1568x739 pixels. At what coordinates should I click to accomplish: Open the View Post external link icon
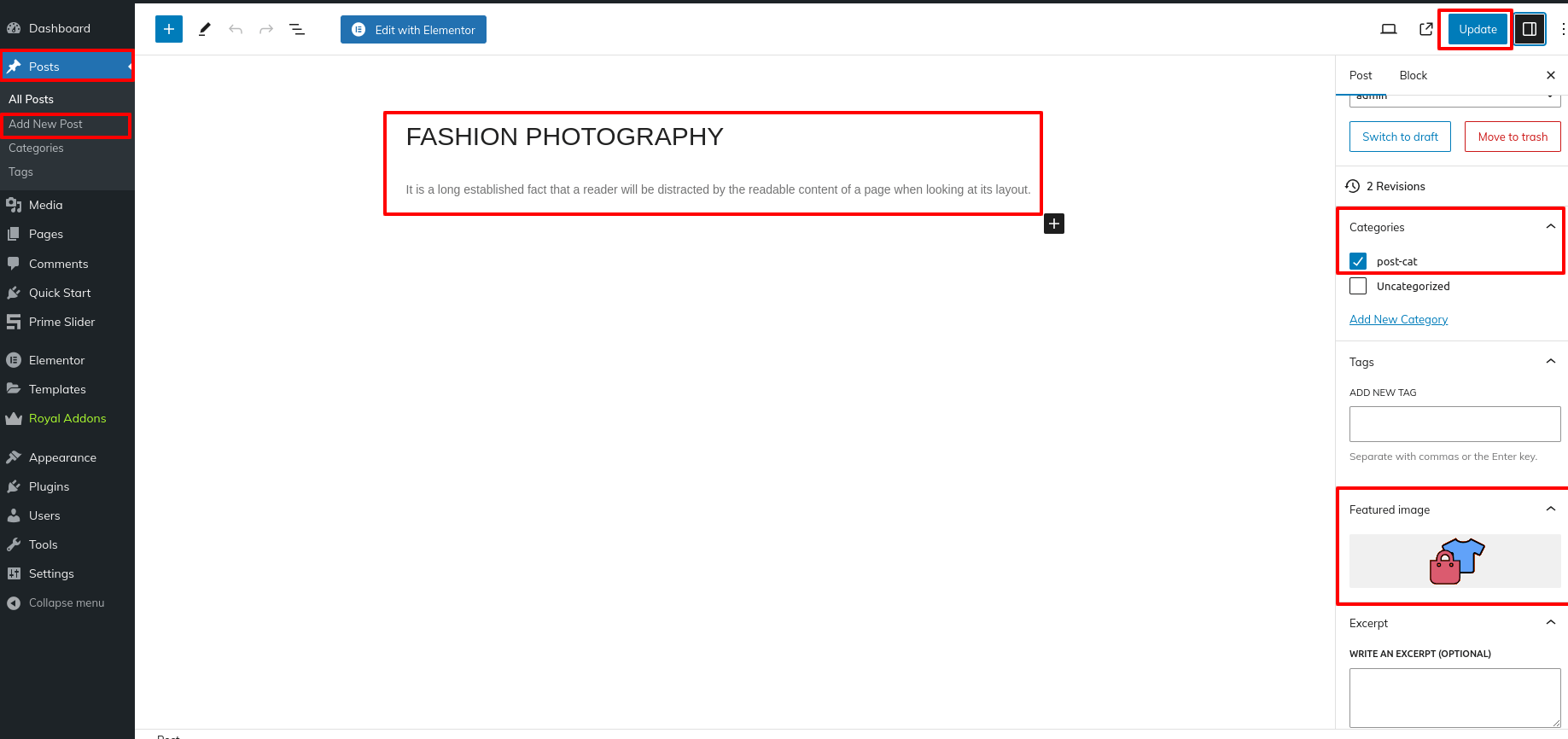point(1425,29)
